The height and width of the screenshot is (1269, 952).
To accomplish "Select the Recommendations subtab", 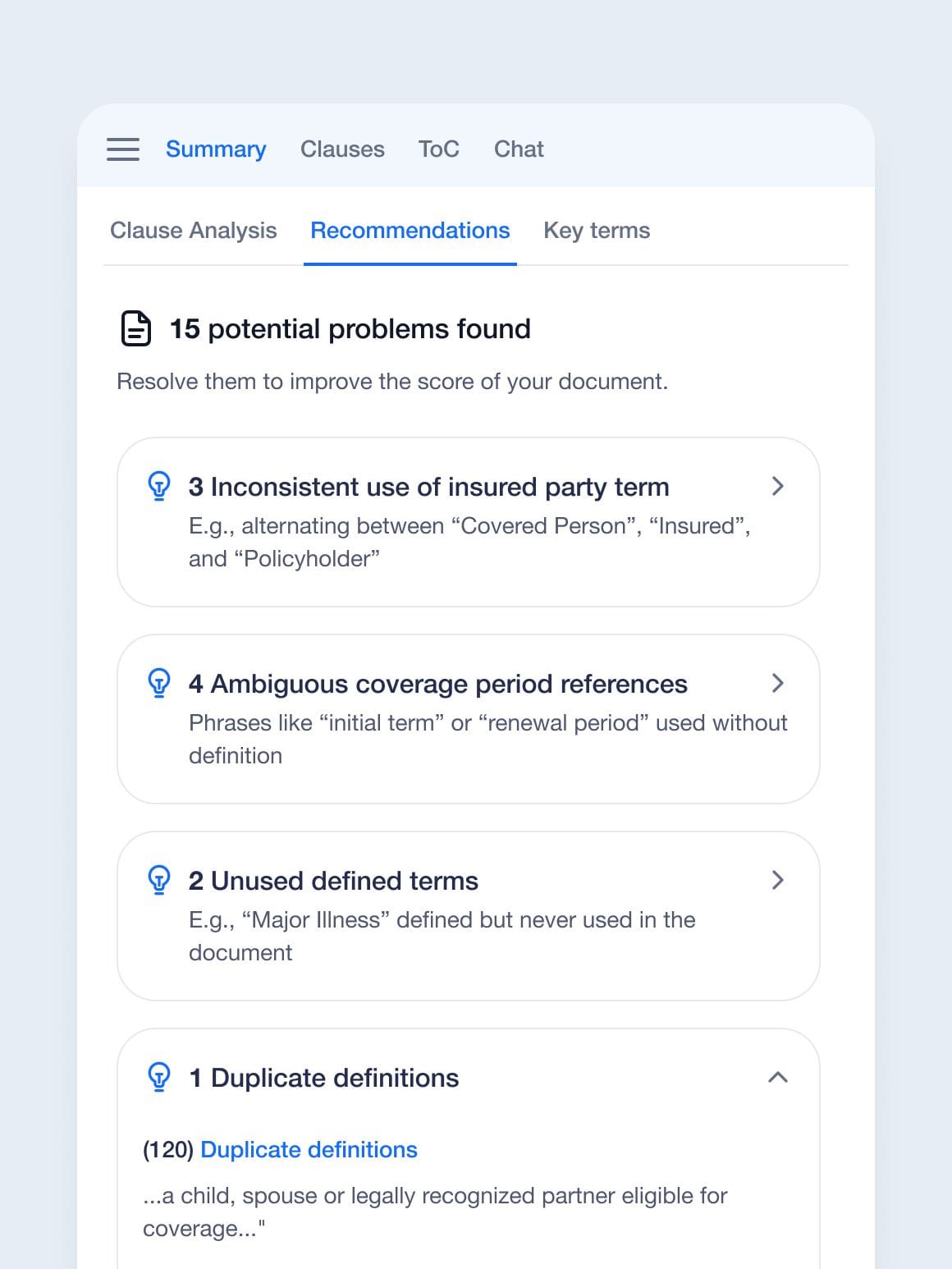I will 410,231.
